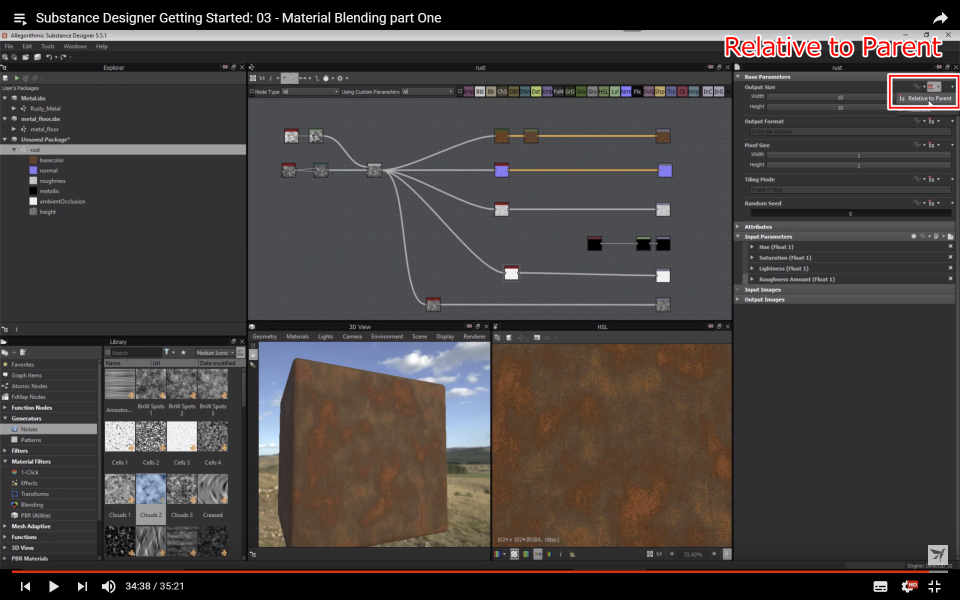Open Blending category in Library
960x600 pixels.
click(x=32, y=505)
